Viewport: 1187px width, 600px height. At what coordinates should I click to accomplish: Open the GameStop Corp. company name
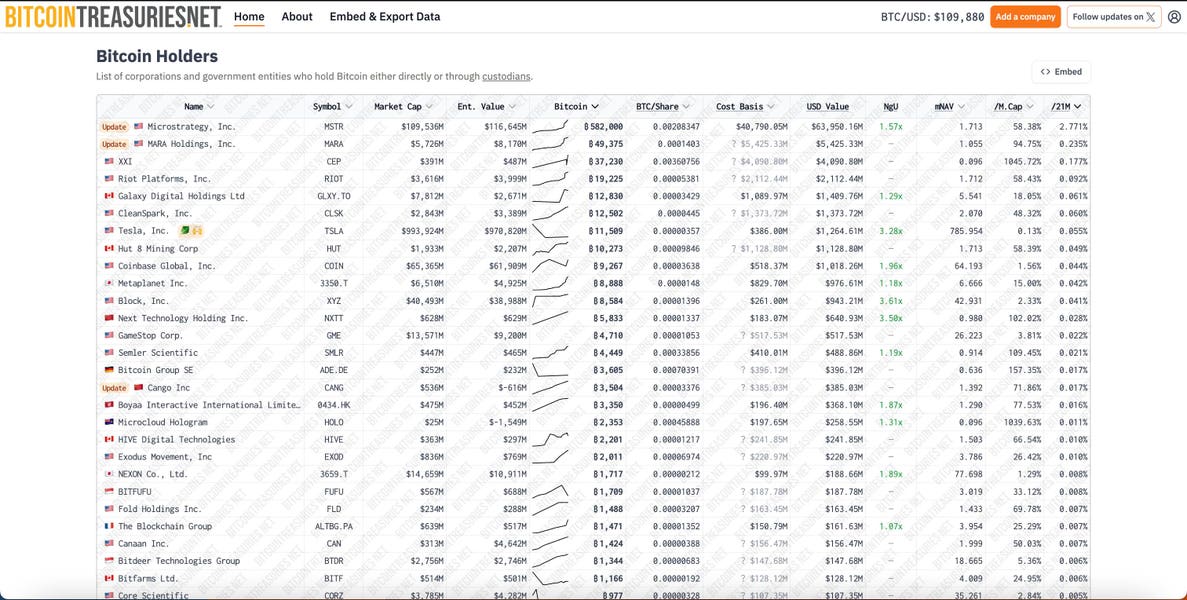[151, 335]
